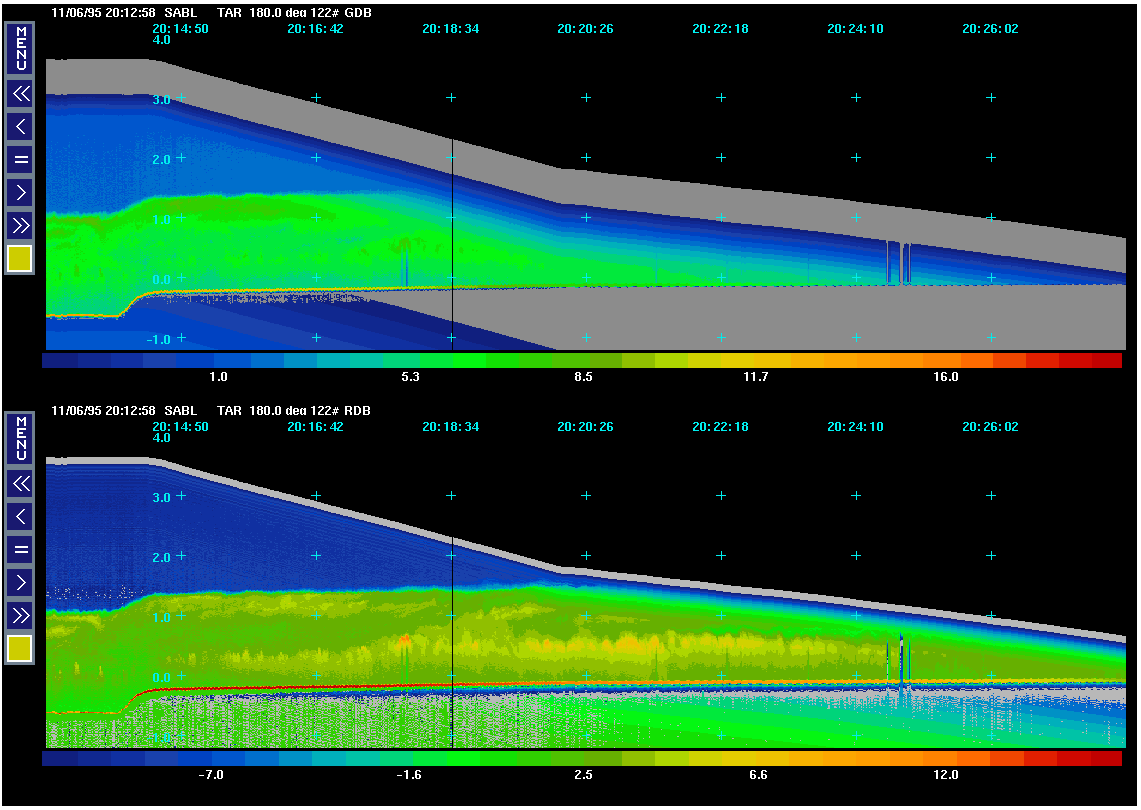This screenshot has height=810, width=1141.
Task: Click the 20:18:34 time label in the GDB panel
Action: [x=450, y=29]
